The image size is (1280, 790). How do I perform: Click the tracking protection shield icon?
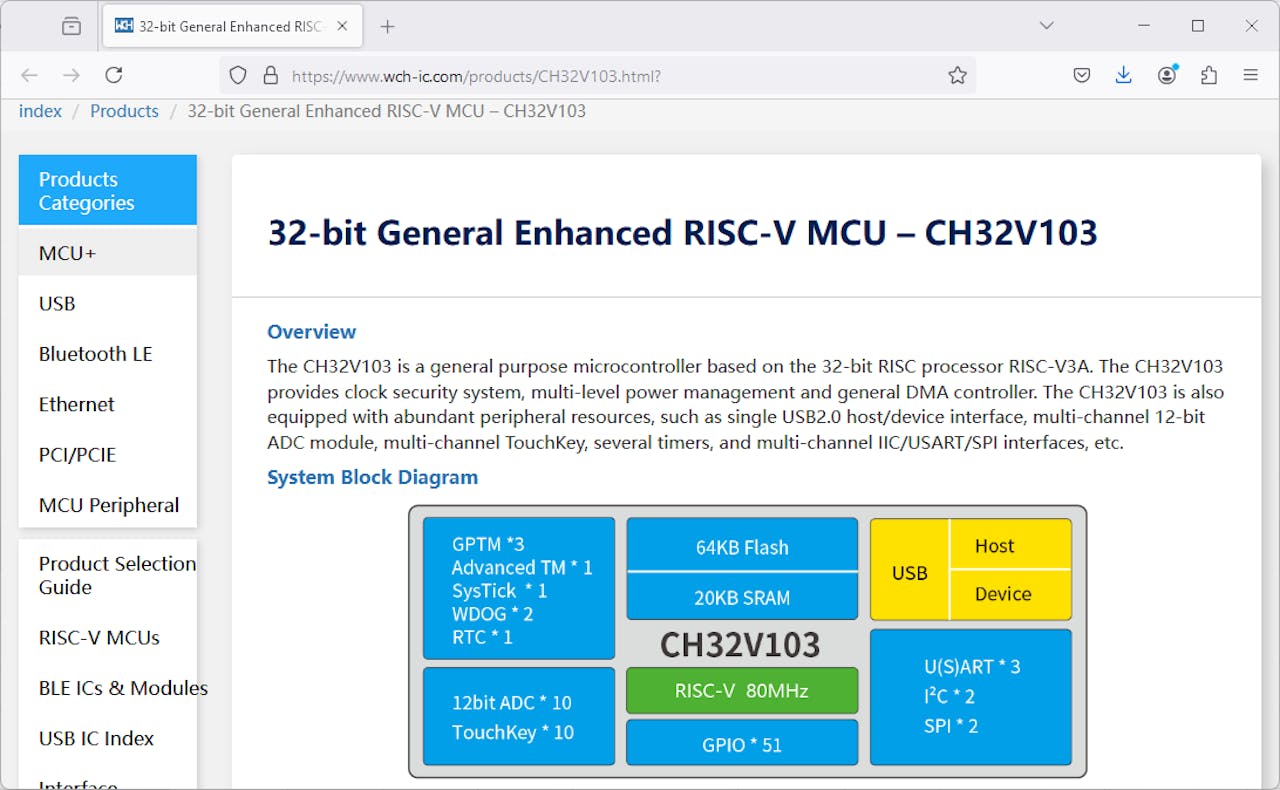click(x=238, y=75)
